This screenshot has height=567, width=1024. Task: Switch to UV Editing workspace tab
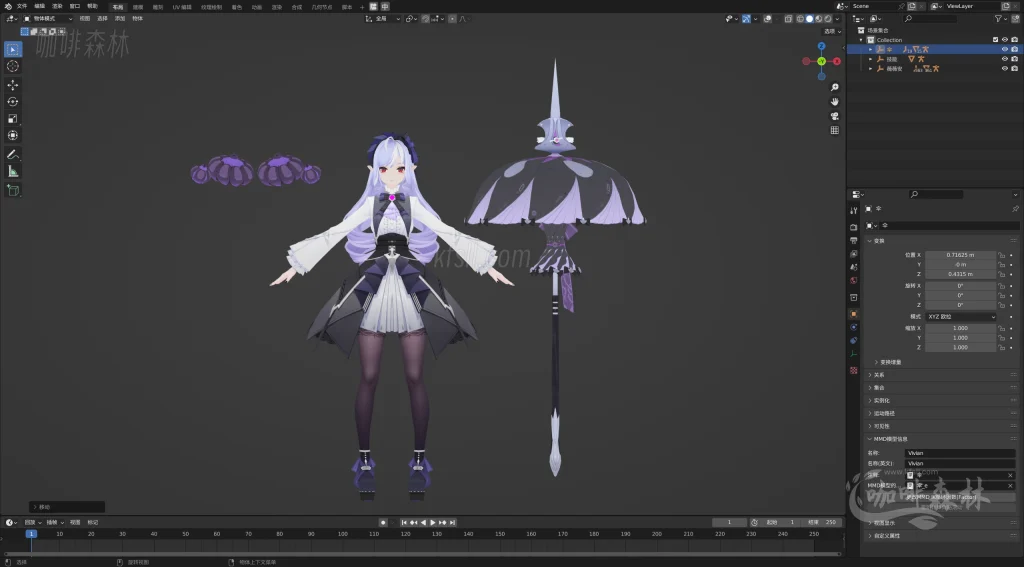(x=182, y=7)
